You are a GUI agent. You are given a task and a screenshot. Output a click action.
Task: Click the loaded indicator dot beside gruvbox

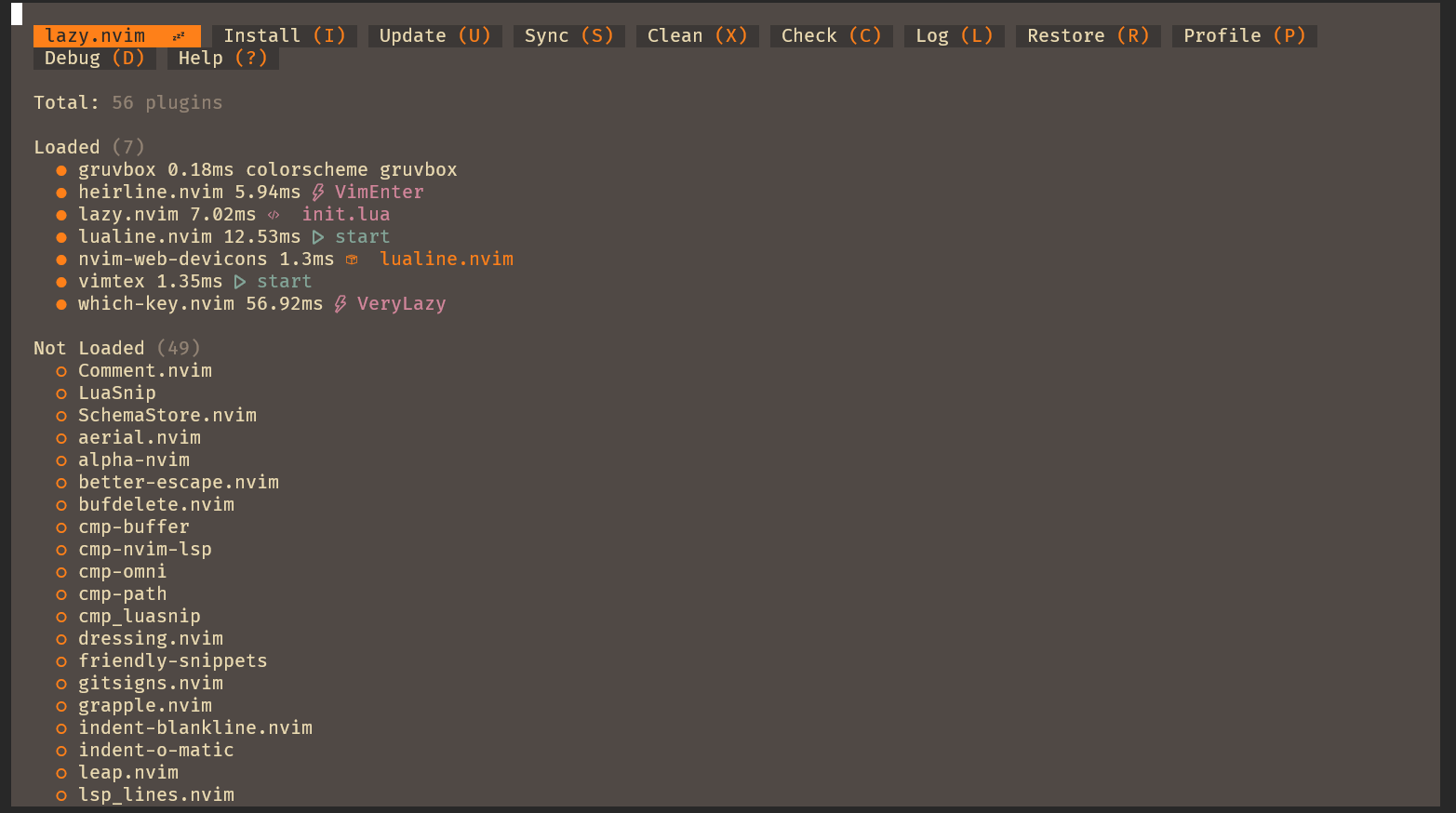tap(60, 169)
